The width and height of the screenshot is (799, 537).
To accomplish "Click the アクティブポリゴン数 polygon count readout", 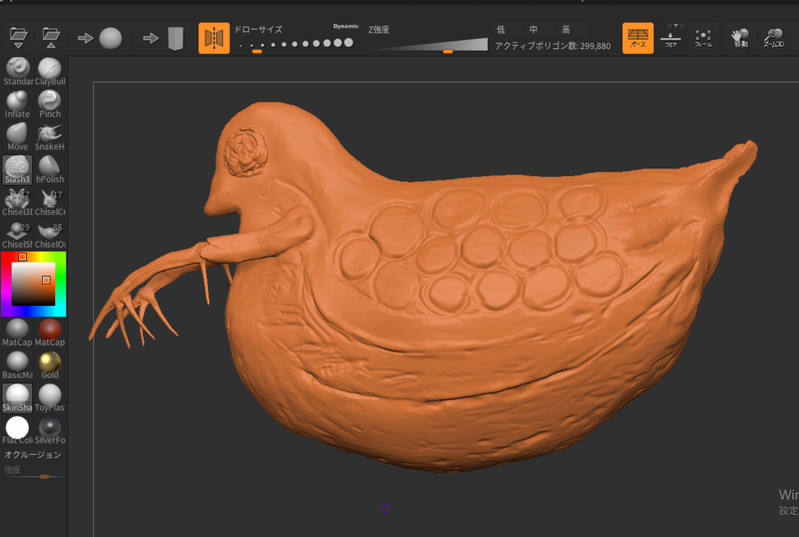I will pyautogui.click(x=552, y=46).
